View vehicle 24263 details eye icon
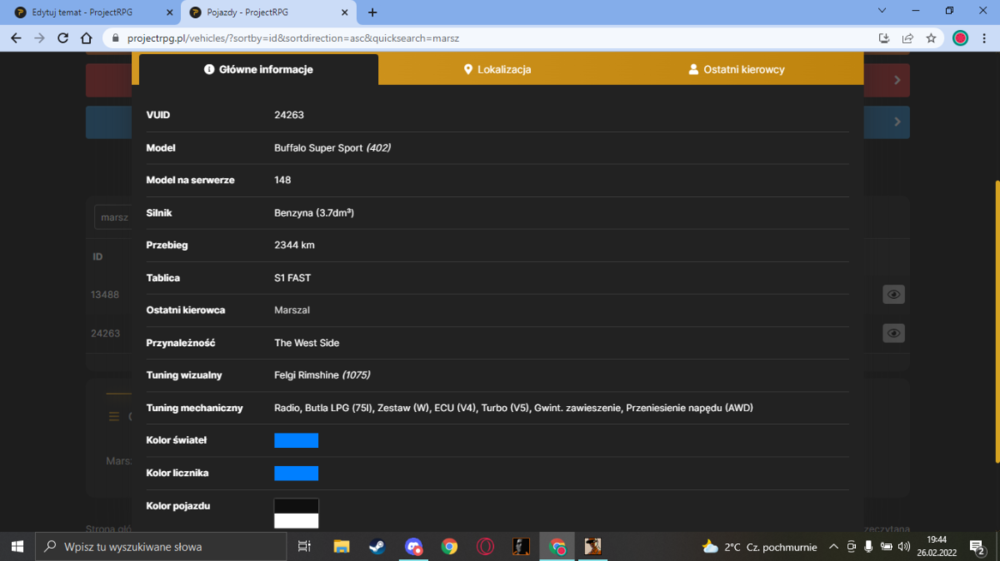Viewport: 1000px width, 561px height. coord(893,333)
